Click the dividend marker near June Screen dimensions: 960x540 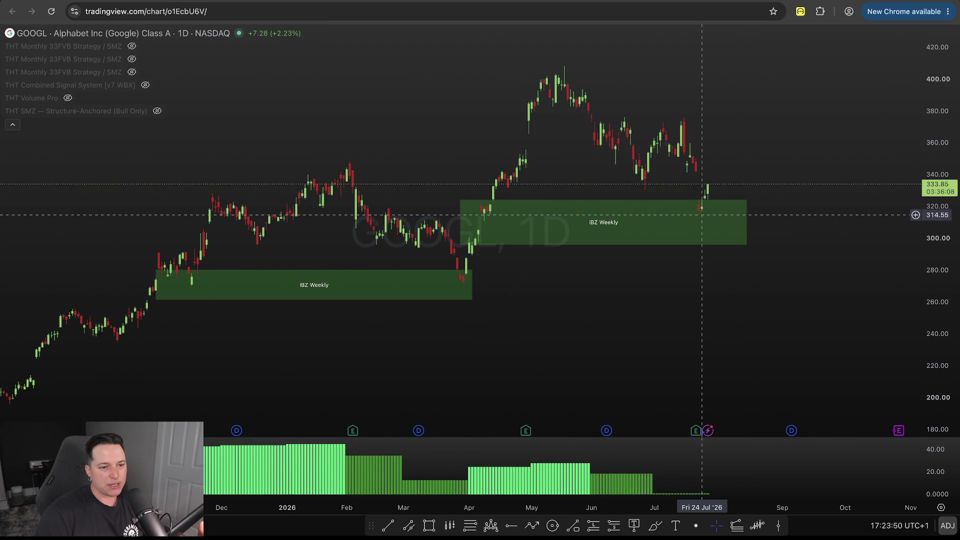(x=606, y=430)
